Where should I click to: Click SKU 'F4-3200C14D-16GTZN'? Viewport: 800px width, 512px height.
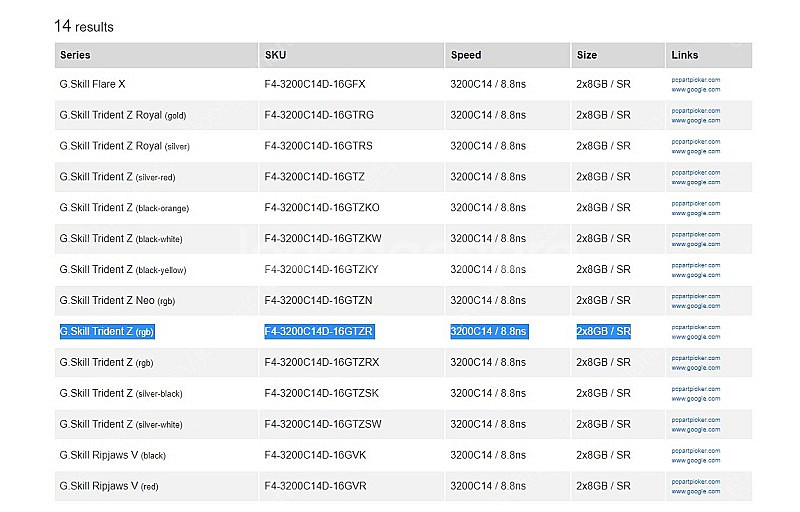pos(318,300)
